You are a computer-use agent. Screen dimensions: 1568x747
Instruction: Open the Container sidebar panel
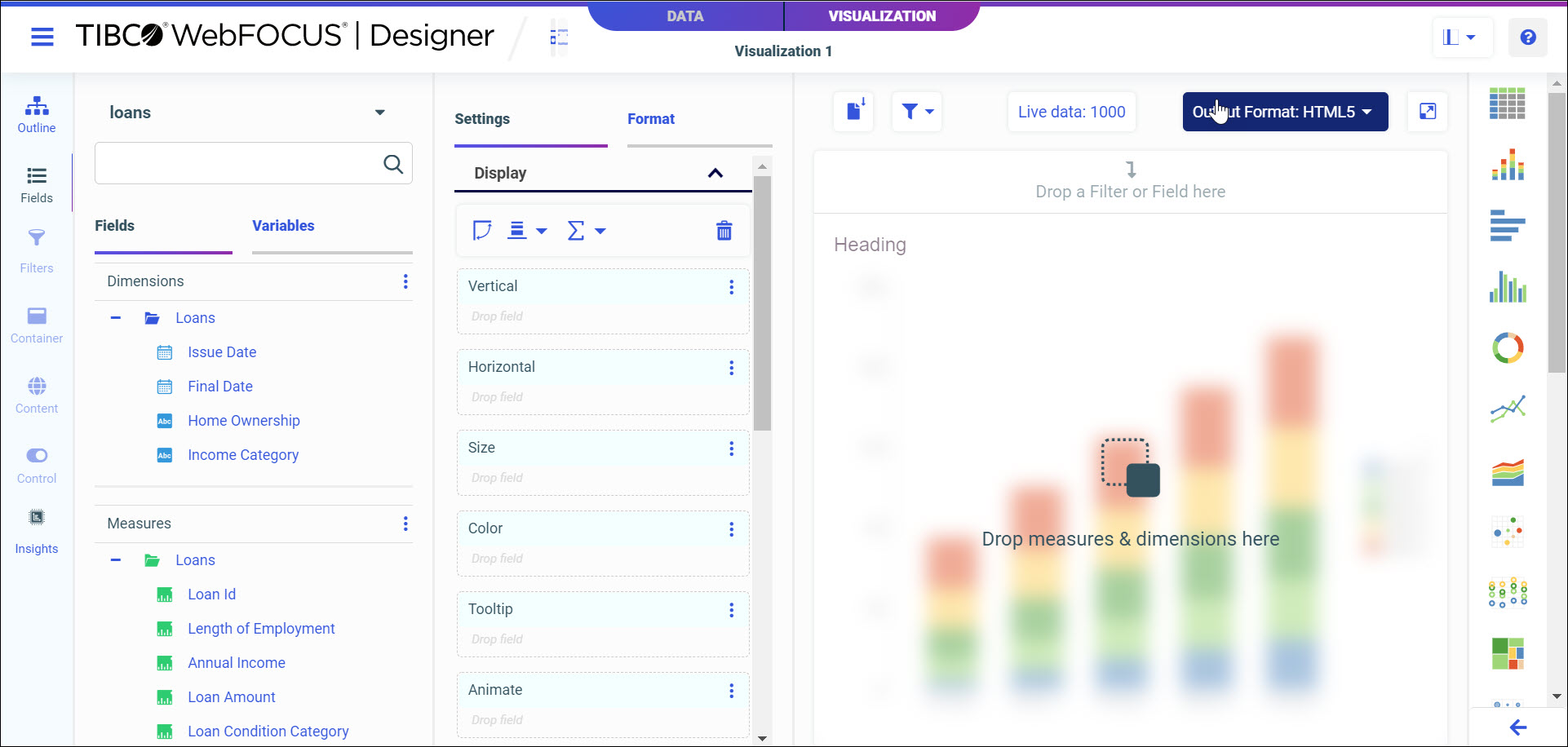(x=37, y=325)
